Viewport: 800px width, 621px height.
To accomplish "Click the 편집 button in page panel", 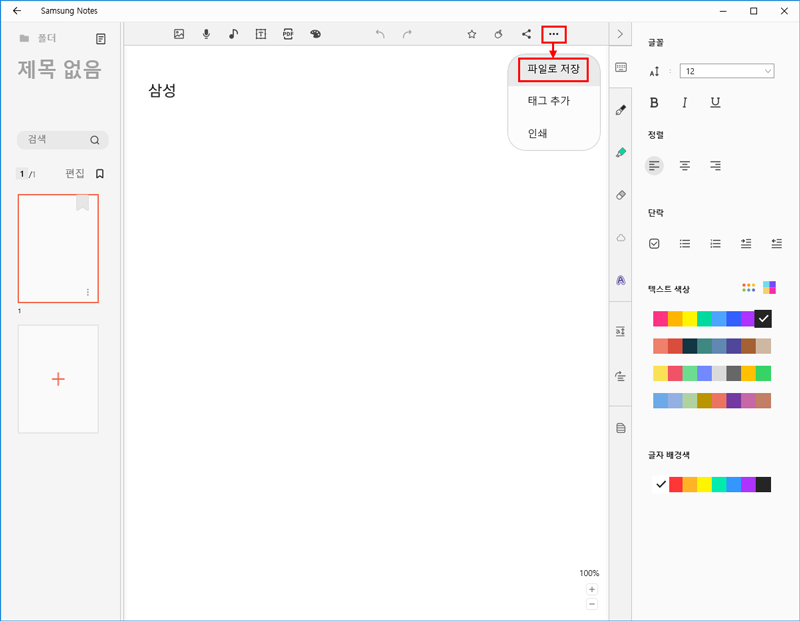I will point(74,173).
